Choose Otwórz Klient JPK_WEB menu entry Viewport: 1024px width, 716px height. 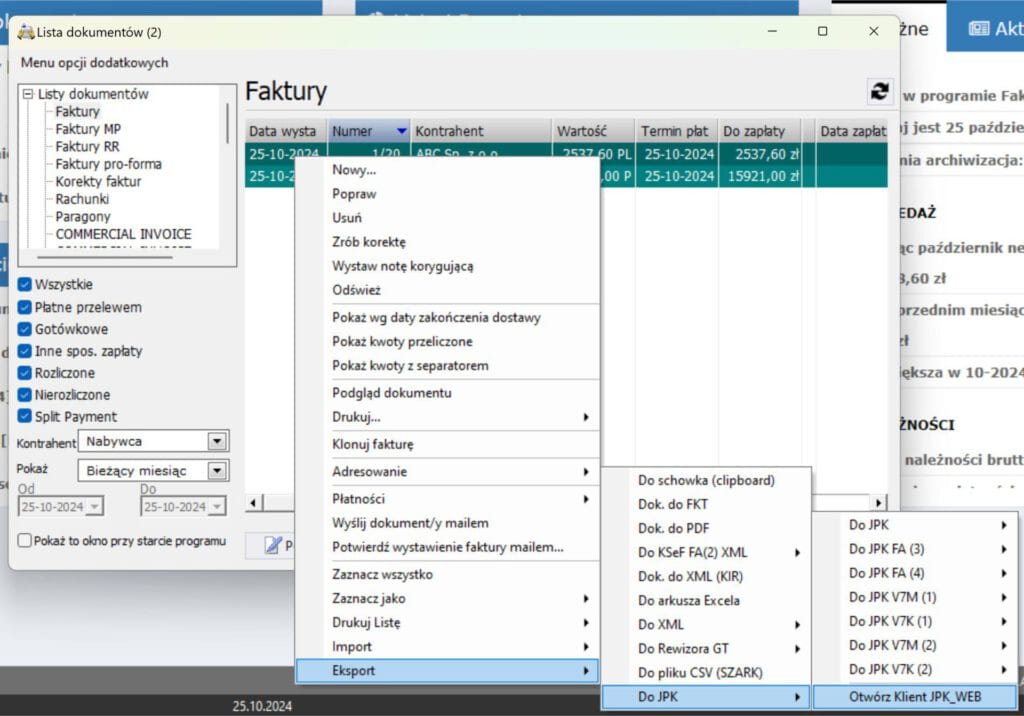coord(914,697)
